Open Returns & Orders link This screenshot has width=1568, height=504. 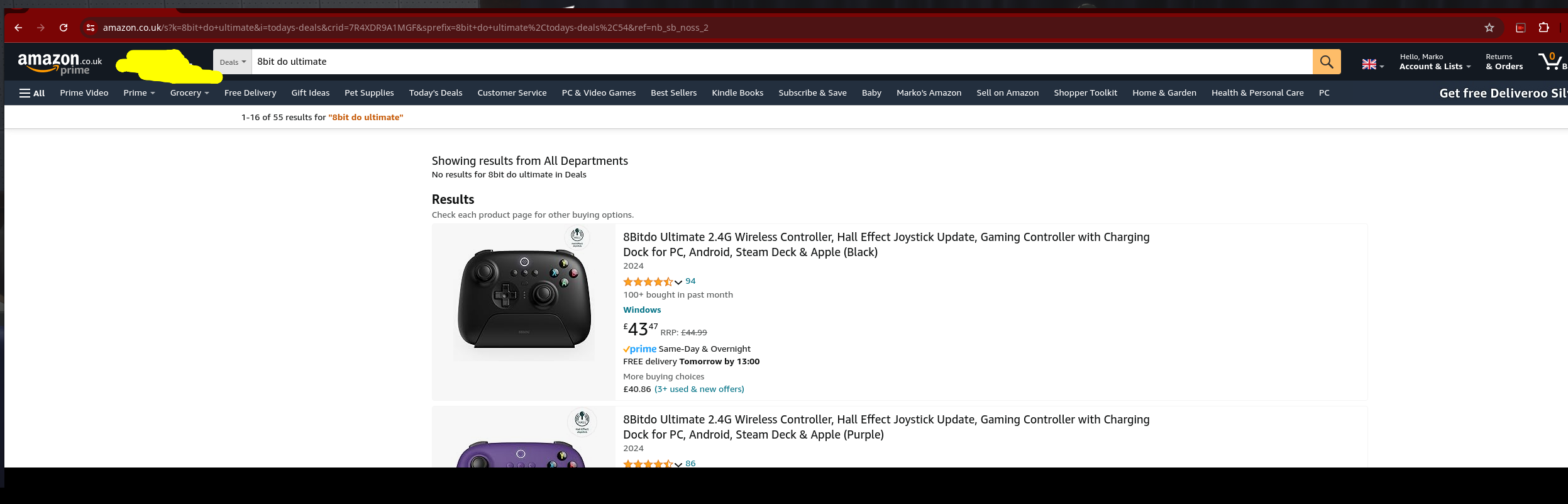[x=1504, y=62]
